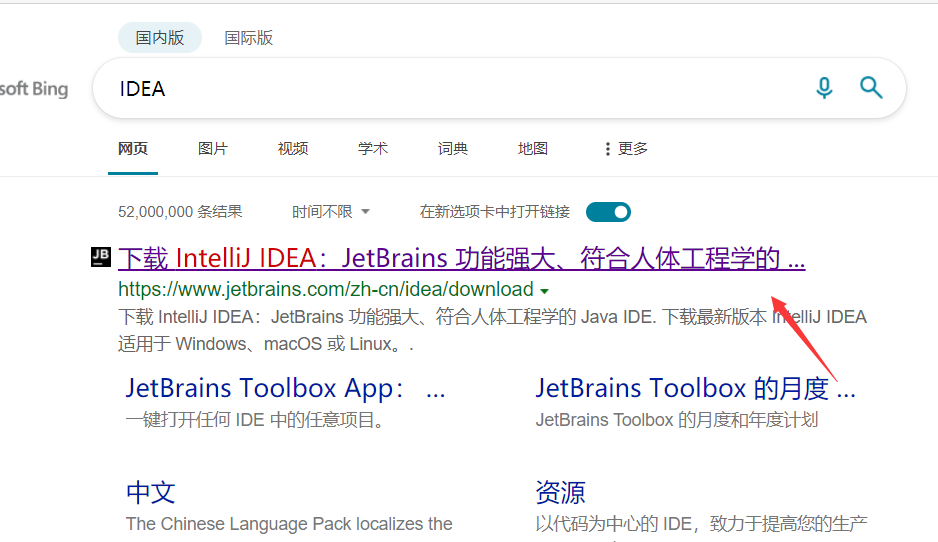This screenshot has width=938, height=542.
Task: Toggle open links in new tab switch
Action: [608, 212]
